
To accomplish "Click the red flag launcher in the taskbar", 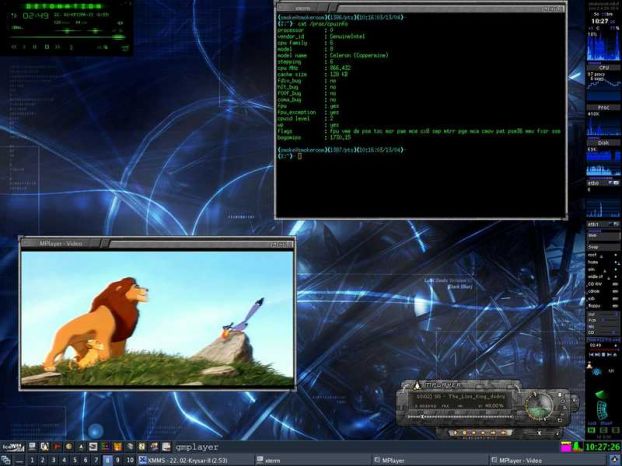I will click(57, 447).
